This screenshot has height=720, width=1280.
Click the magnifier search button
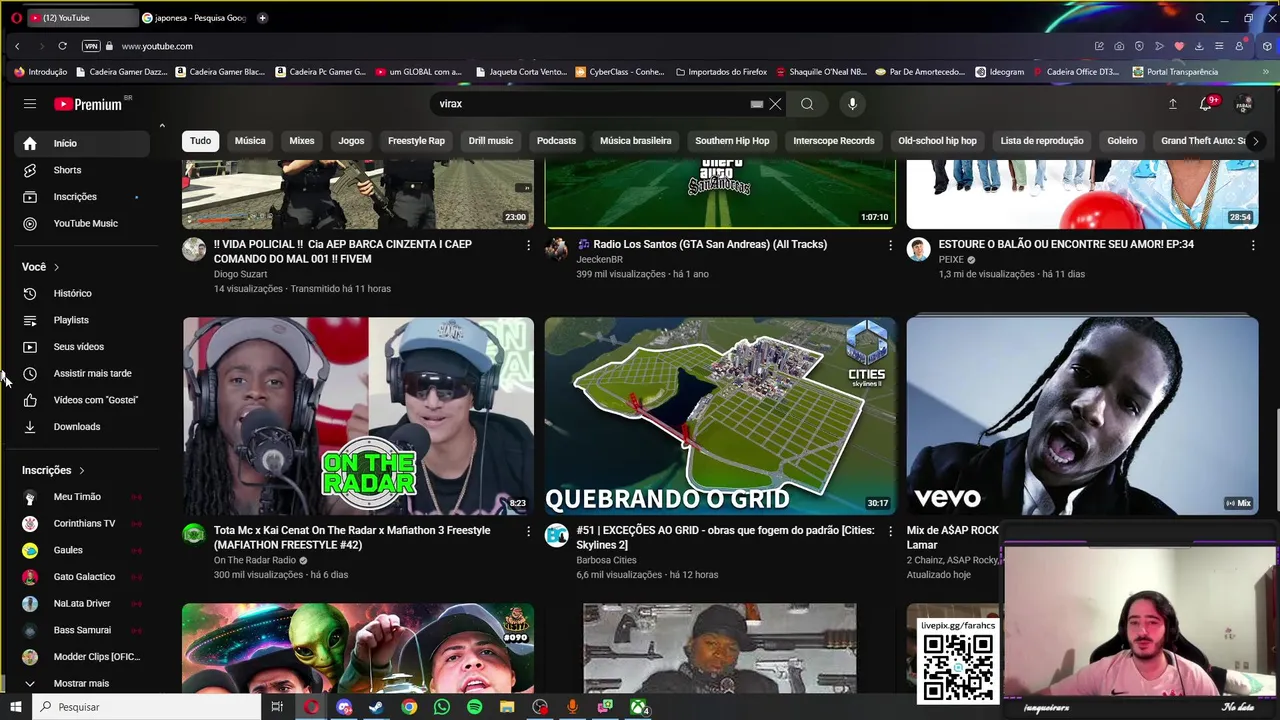807,104
